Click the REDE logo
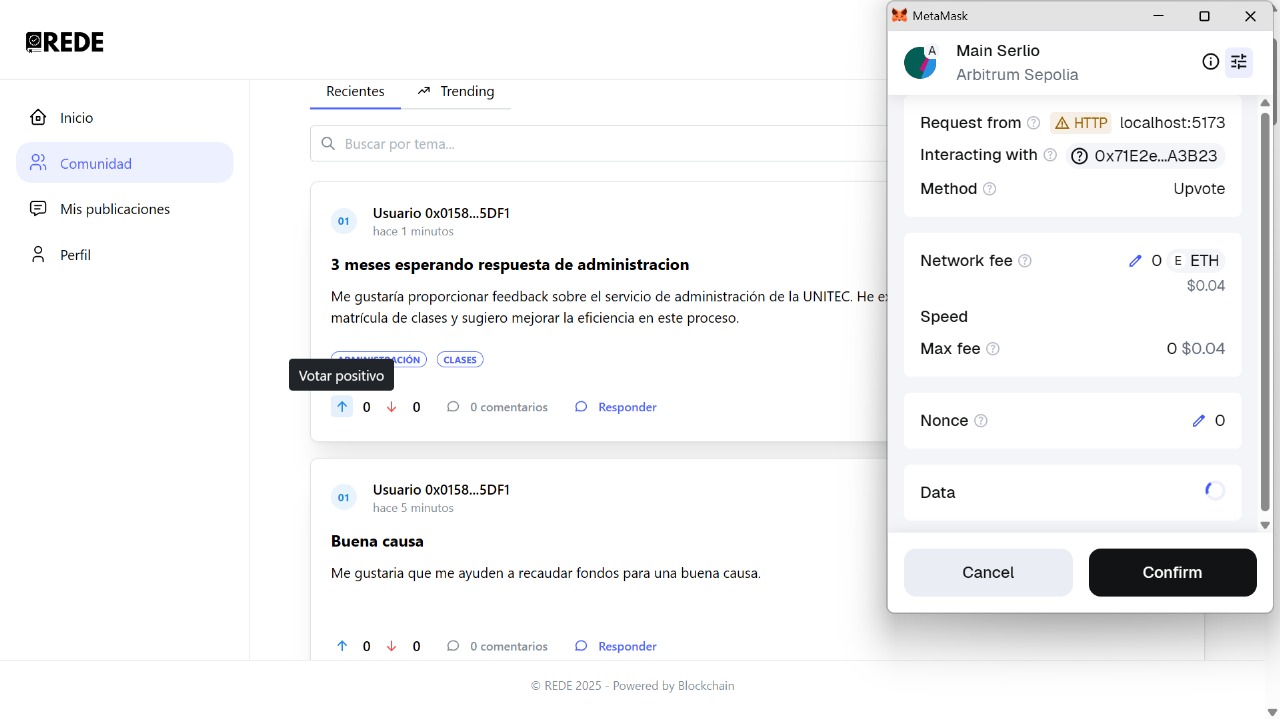This screenshot has height=719, width=1280. [x=65, y=42]
